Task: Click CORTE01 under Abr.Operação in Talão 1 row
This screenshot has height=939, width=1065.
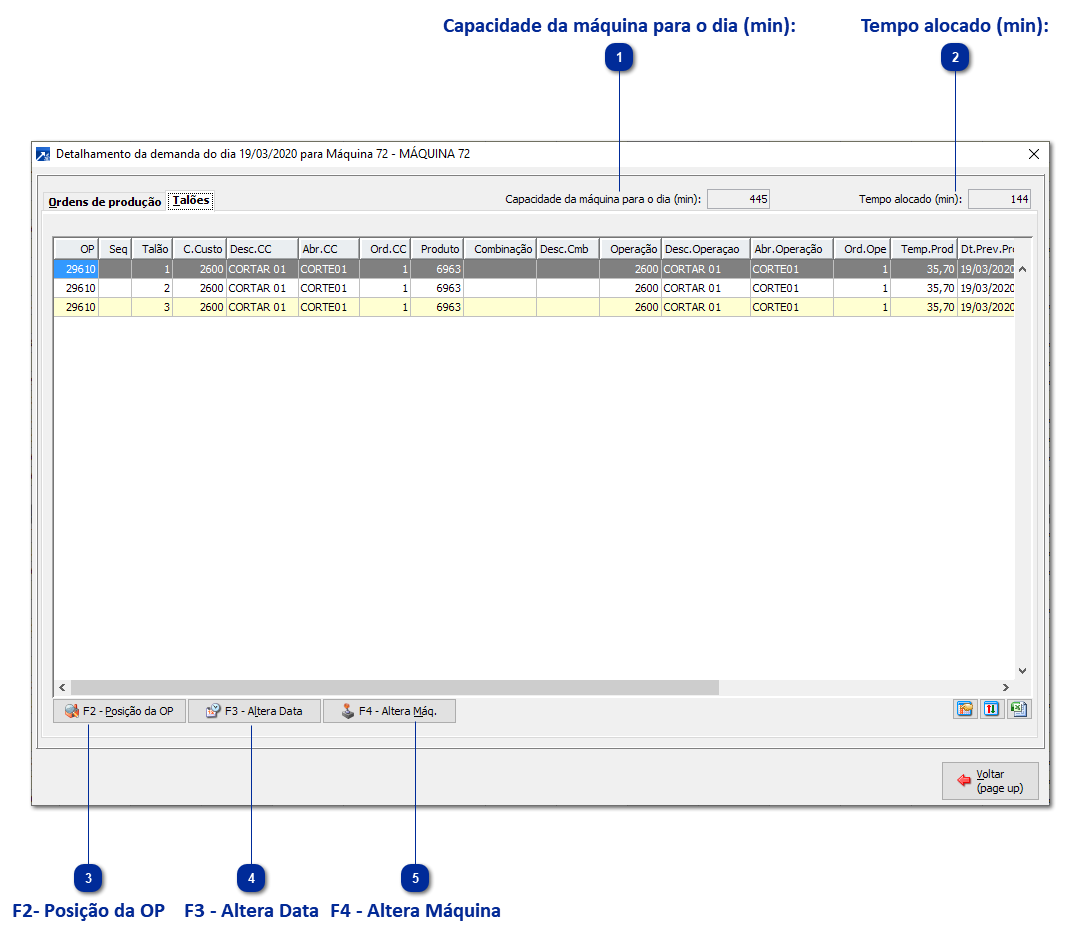Action: (792, 269)
